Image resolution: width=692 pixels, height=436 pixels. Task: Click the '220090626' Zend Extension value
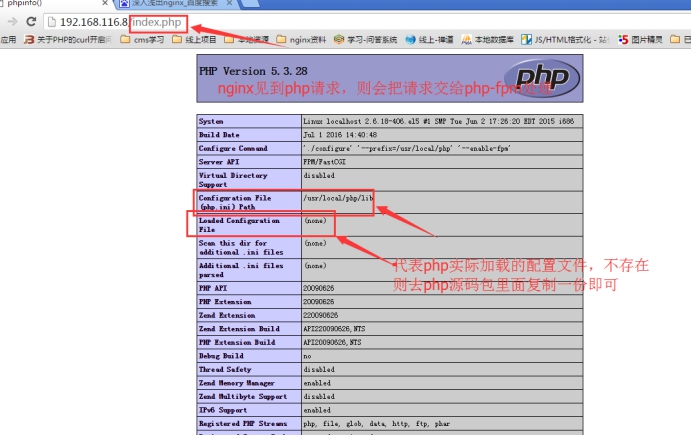tap(320, 316)
